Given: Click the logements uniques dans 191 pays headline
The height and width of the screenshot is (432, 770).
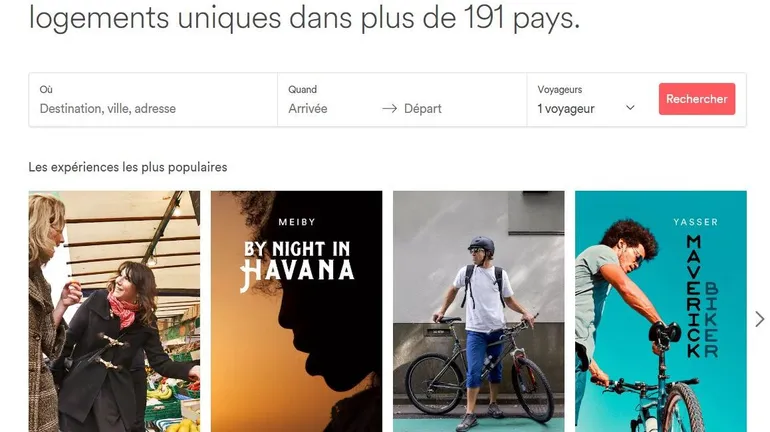Looking at the screenshot, I should (304, 18).
